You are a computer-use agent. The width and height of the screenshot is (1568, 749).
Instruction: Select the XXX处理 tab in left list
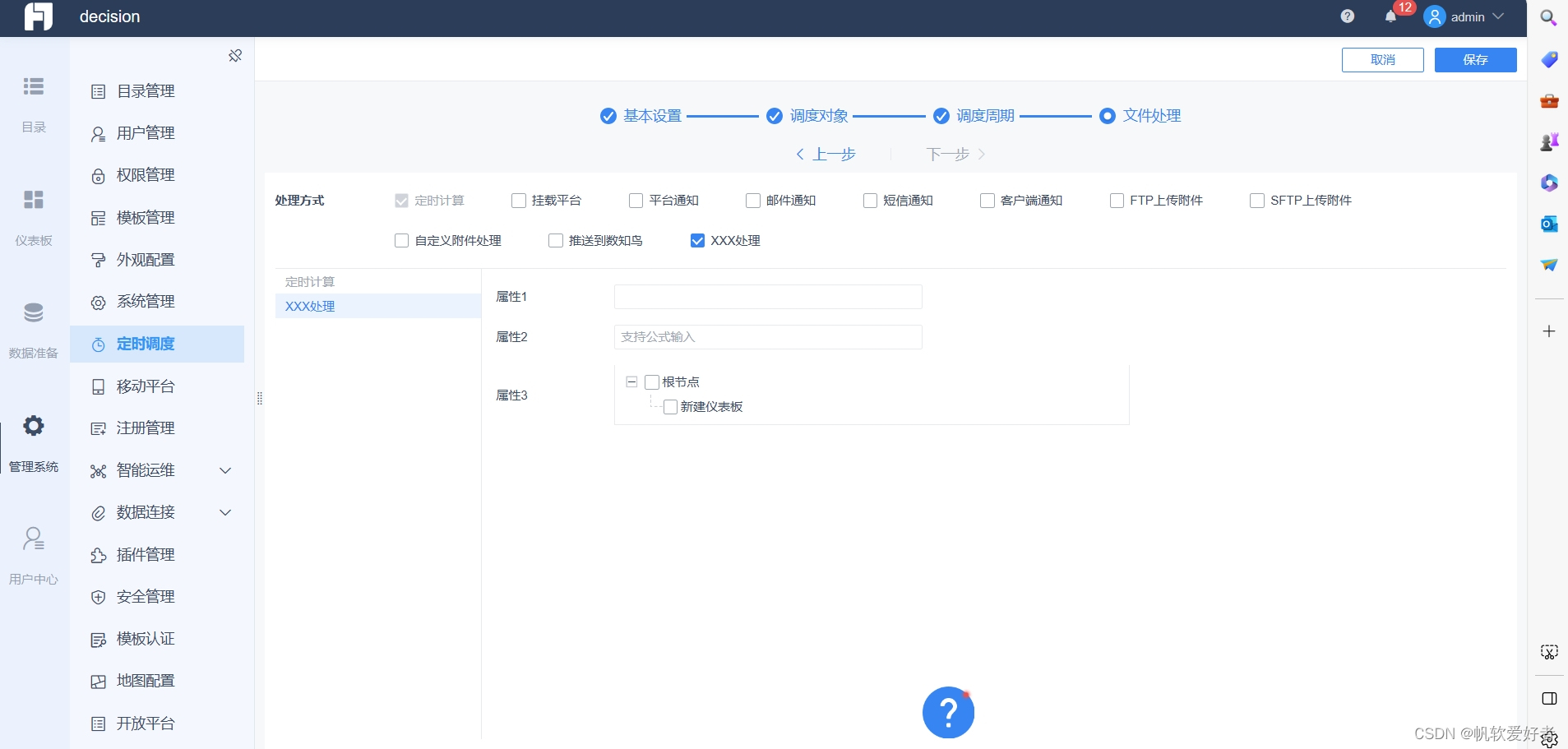(x=378, y=306)
